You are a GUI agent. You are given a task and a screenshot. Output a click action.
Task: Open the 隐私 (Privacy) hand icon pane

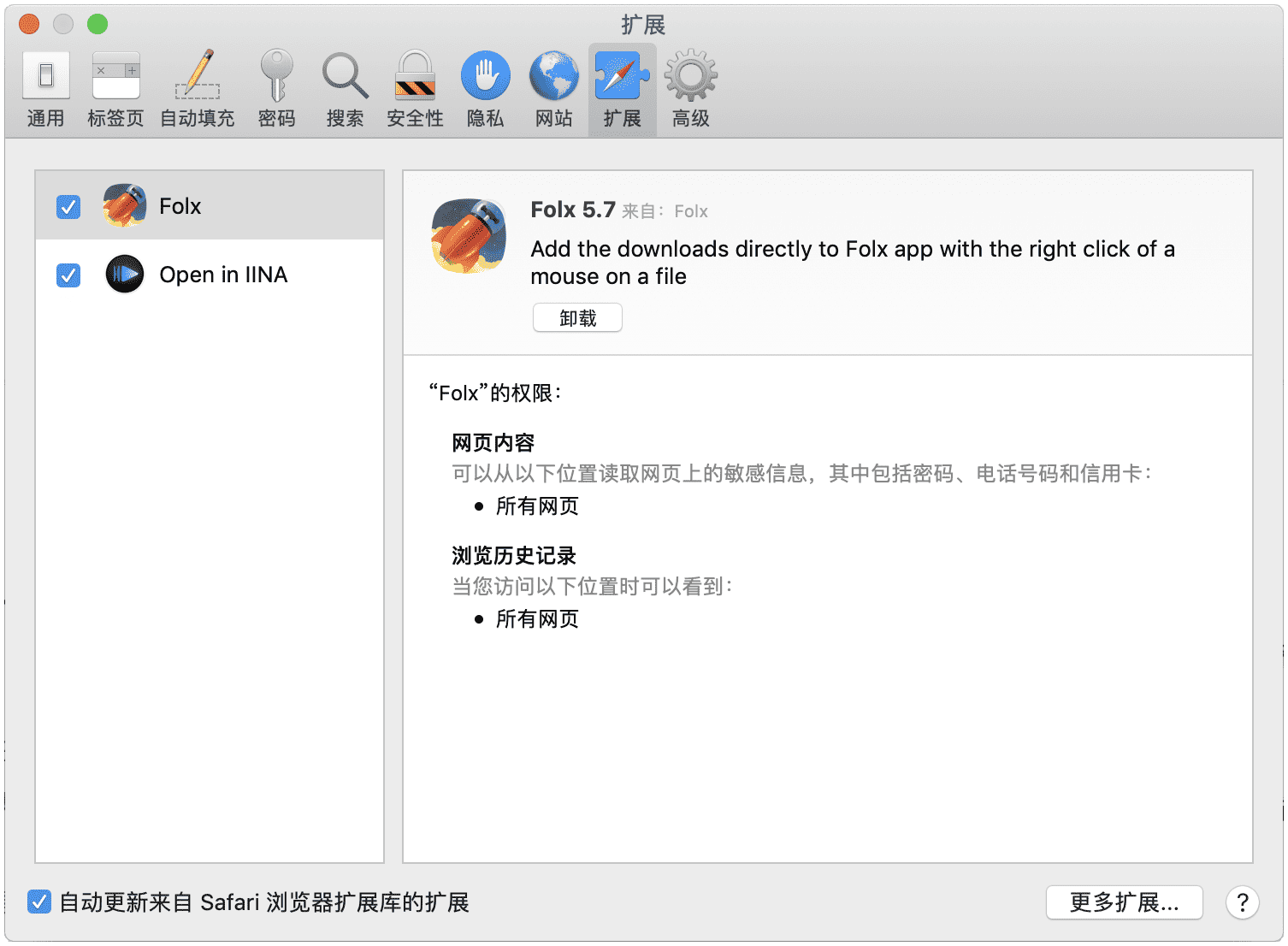(485, 91)
